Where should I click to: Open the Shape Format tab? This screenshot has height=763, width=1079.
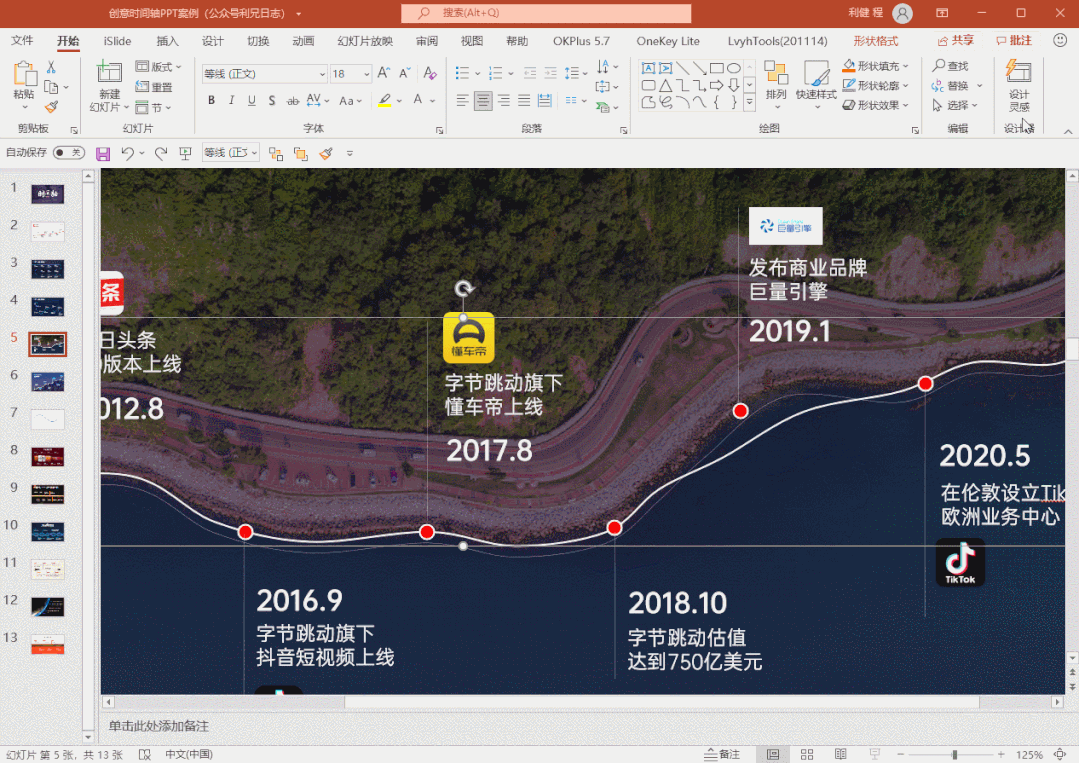click(x=875, y=41)
